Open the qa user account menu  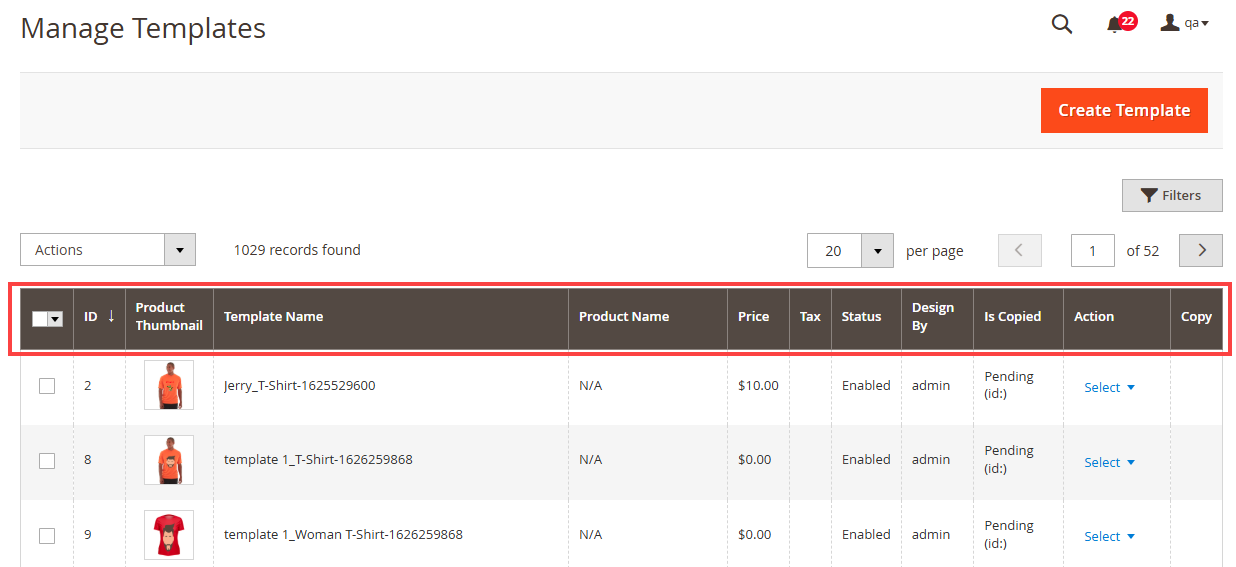click(x=1185, y=23)
